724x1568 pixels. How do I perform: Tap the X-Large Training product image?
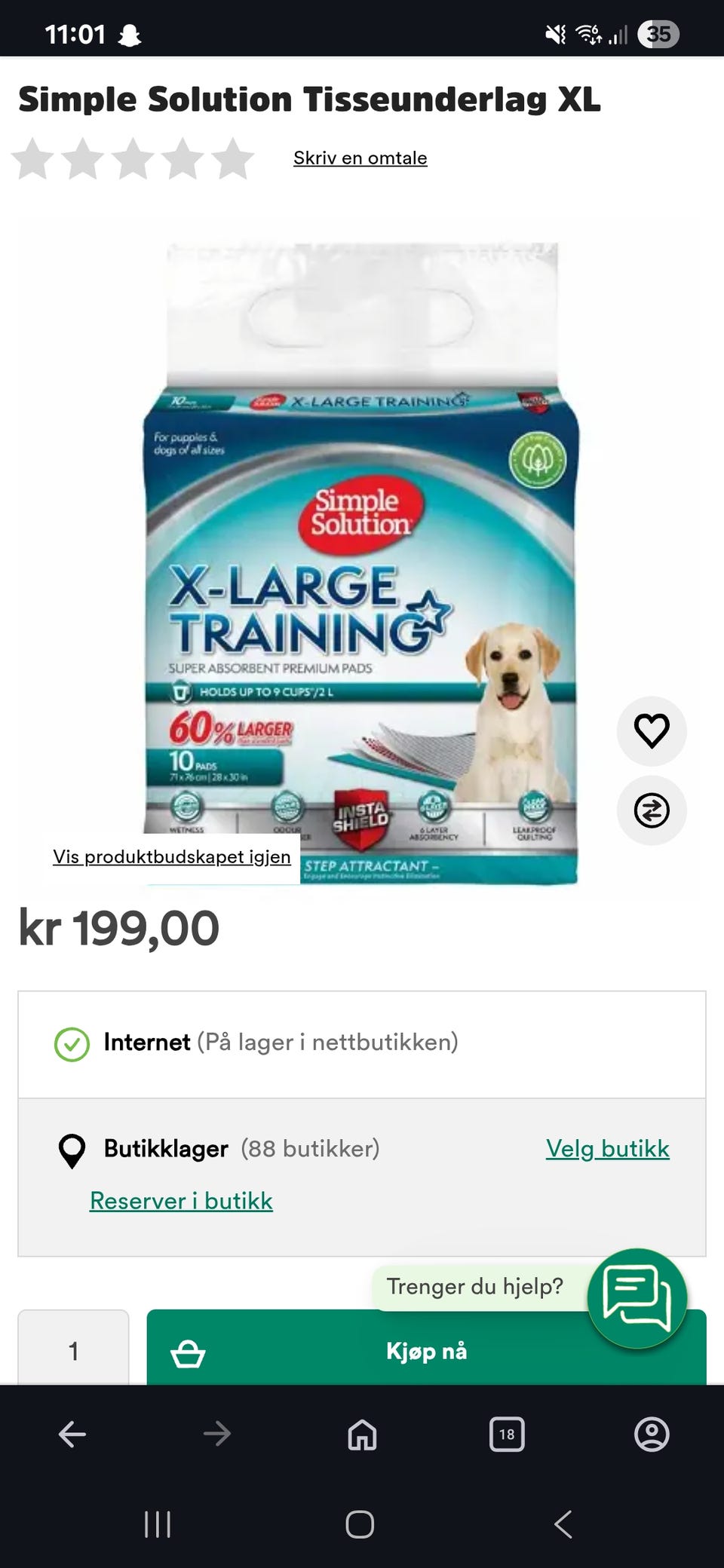[361, 564]
